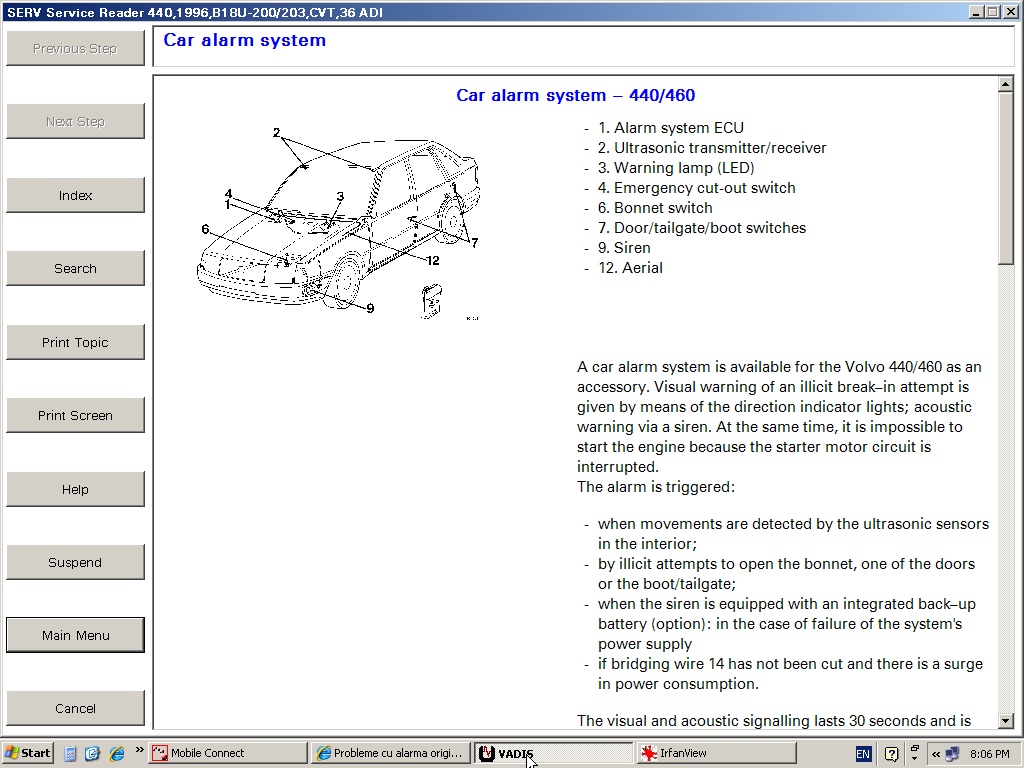Click the Previous Step button
Image resolution: width=1024 pixels, height=768 pixels.
pyautogui.click(x=75, y=48)
